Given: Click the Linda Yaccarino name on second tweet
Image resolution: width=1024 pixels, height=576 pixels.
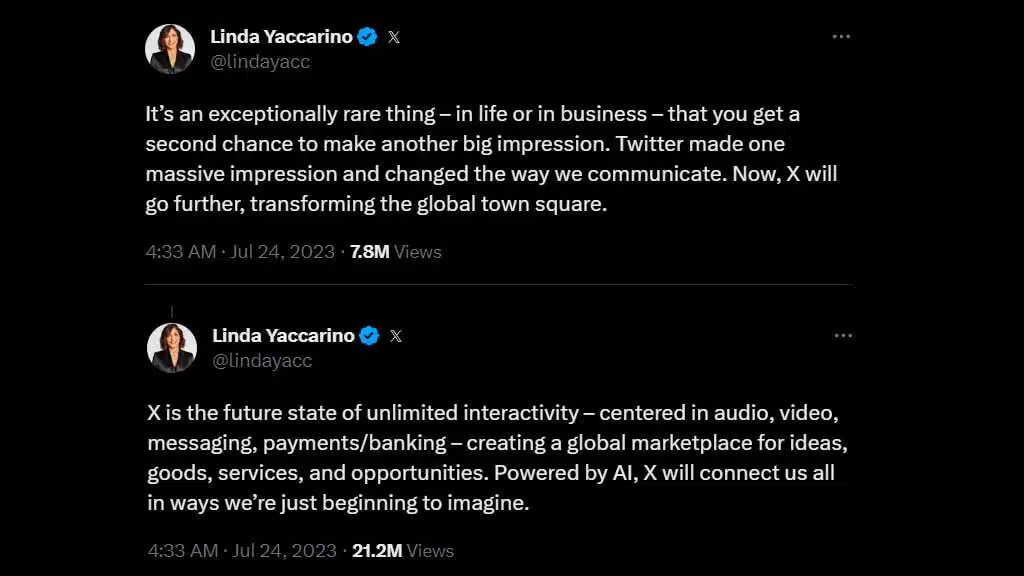Looking at the screenshot, I should click(283, 336).
